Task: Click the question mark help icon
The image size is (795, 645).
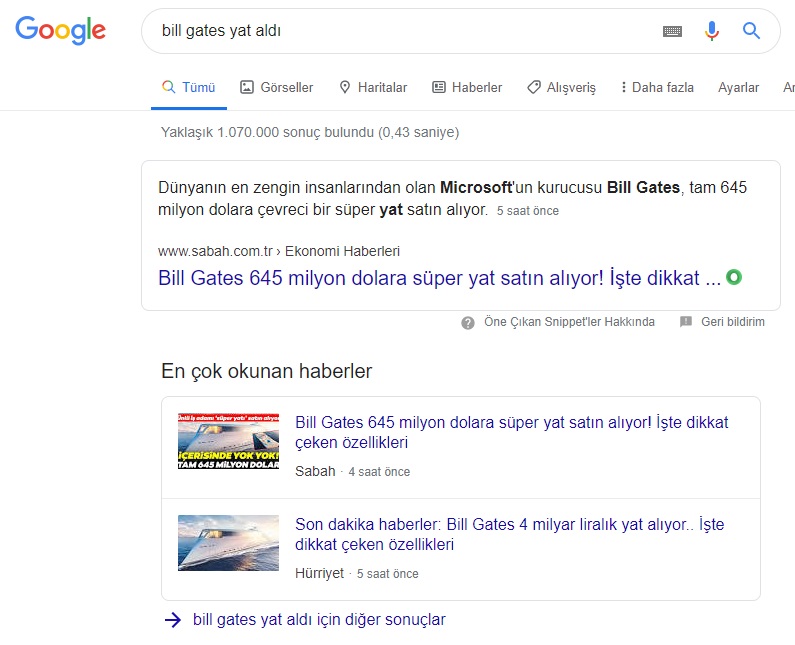Action: [x=467, y=322]
